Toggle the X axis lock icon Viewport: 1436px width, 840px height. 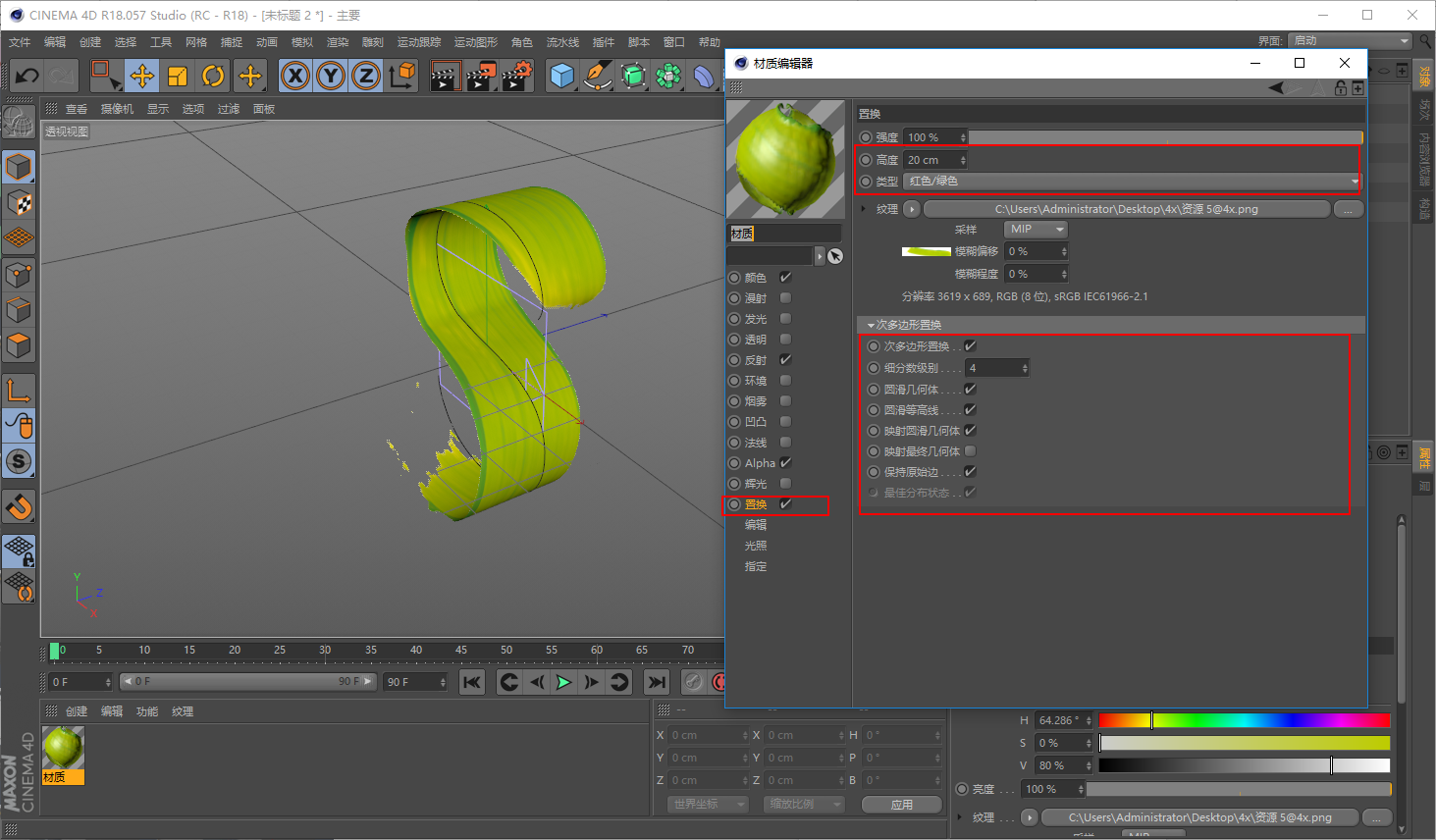pyautogui.click(x=294, y=76)
